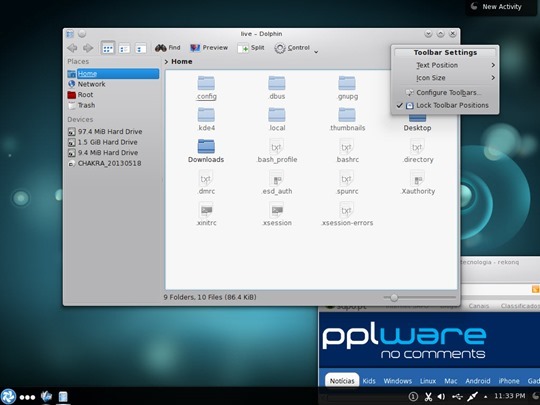Open Dolphin window menu icon in titlebar
Viewport: 540px width, 405px height.
pyautogui.click(x=70, y=34)
